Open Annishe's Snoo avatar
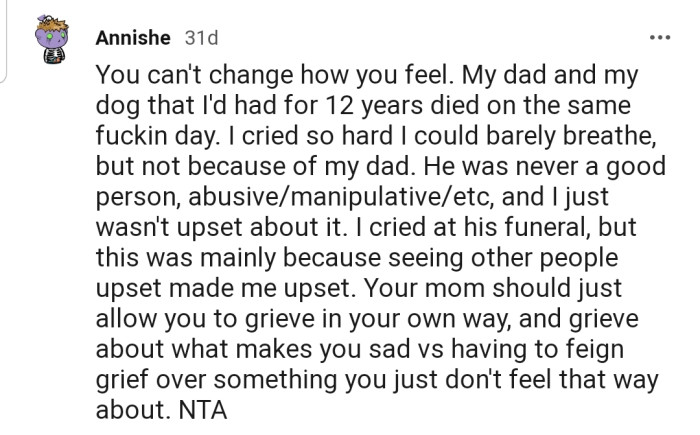The height and width of the screenshot is (435, 700). 52,39
